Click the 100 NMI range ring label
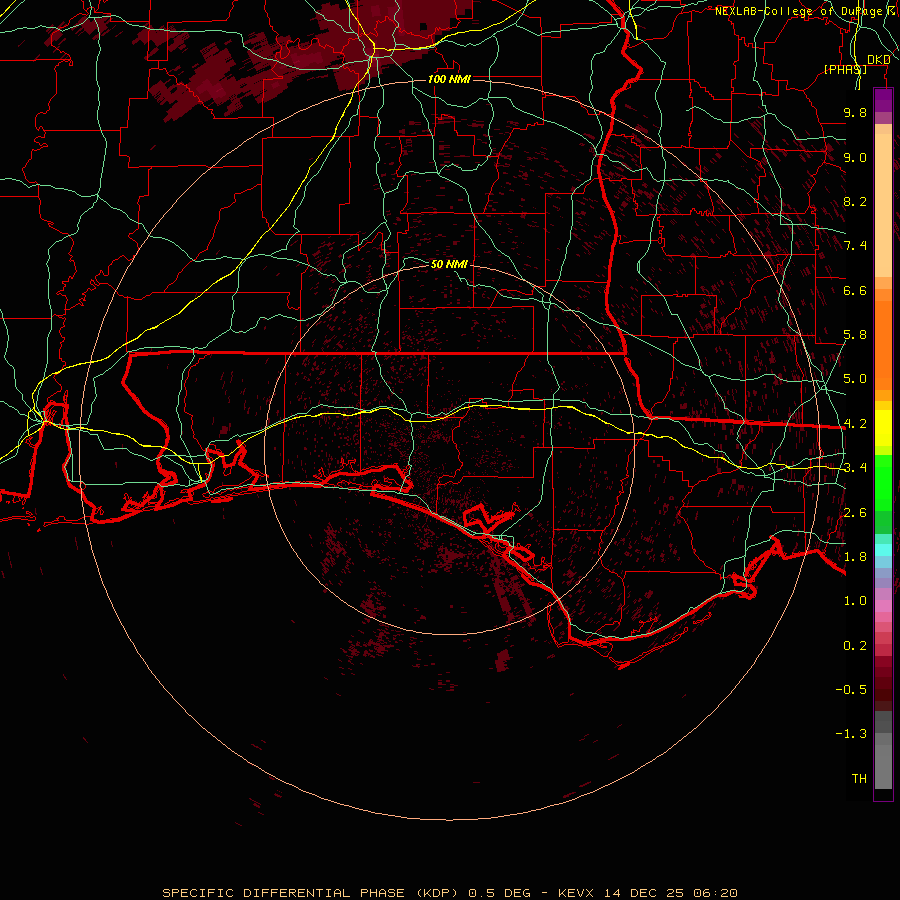The height and width of the screenshot is (900, 900). (x=449, y=79)
